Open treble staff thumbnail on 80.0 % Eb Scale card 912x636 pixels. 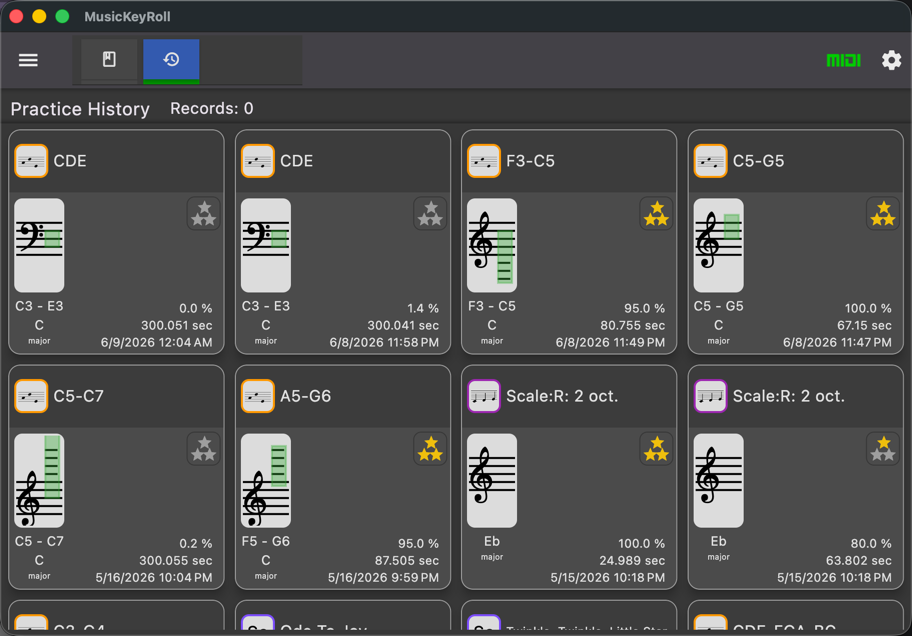point(718,481)
